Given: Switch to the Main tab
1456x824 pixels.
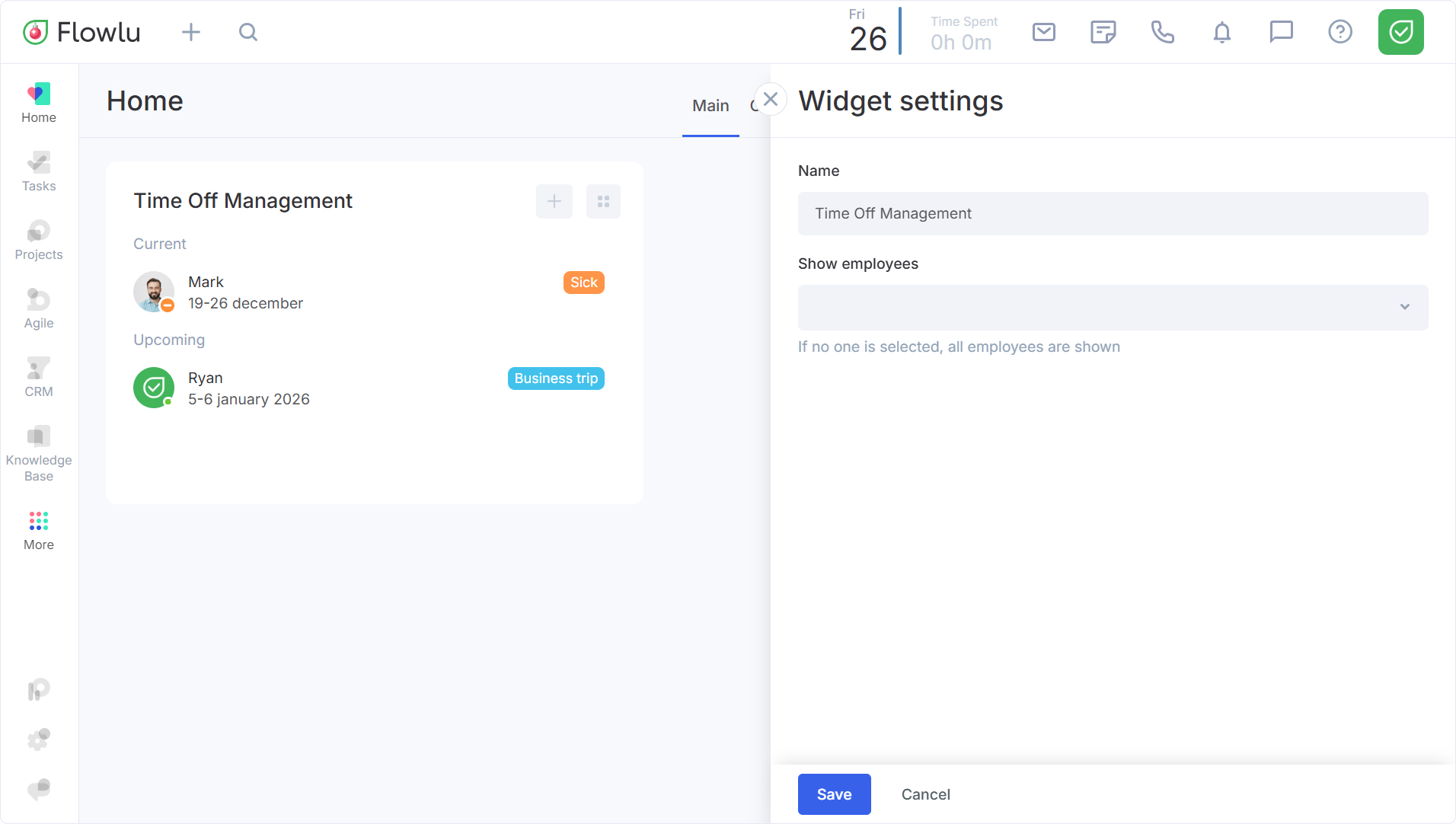Looking at the screenshot, I should tap(710, 106).
